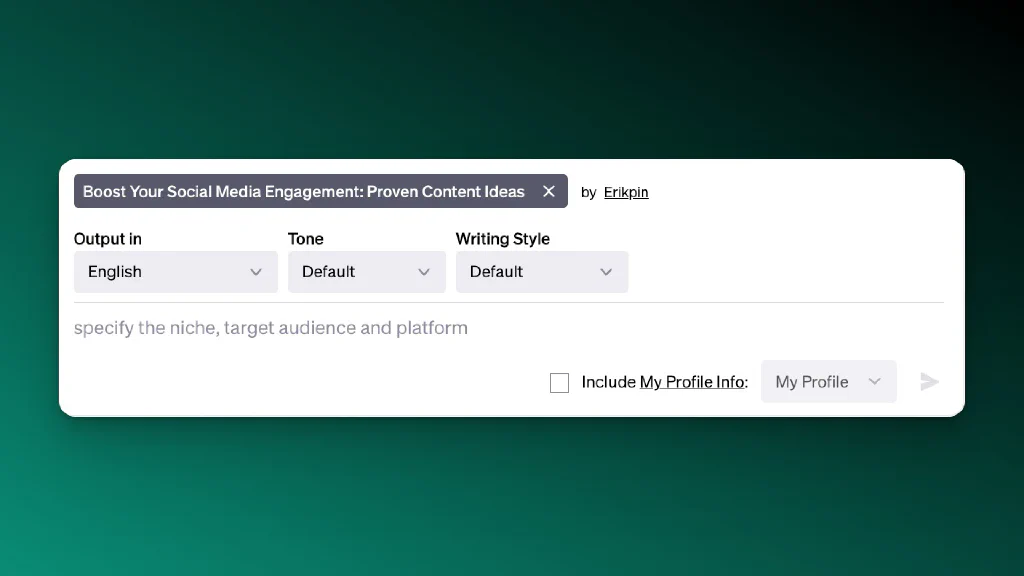The image size is (1024, 576).
Task: Click the chevron in the English dropdown
Action: point(256,272)
